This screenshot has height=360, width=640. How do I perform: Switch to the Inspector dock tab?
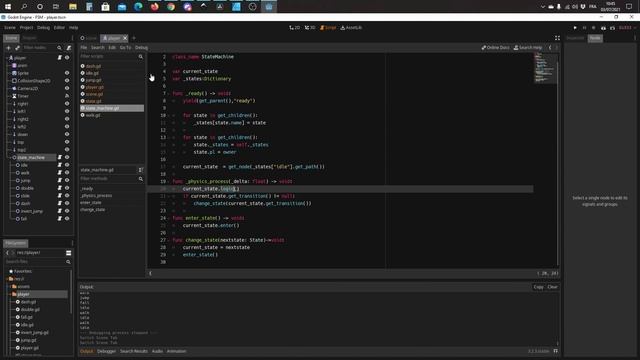point(576,38)
